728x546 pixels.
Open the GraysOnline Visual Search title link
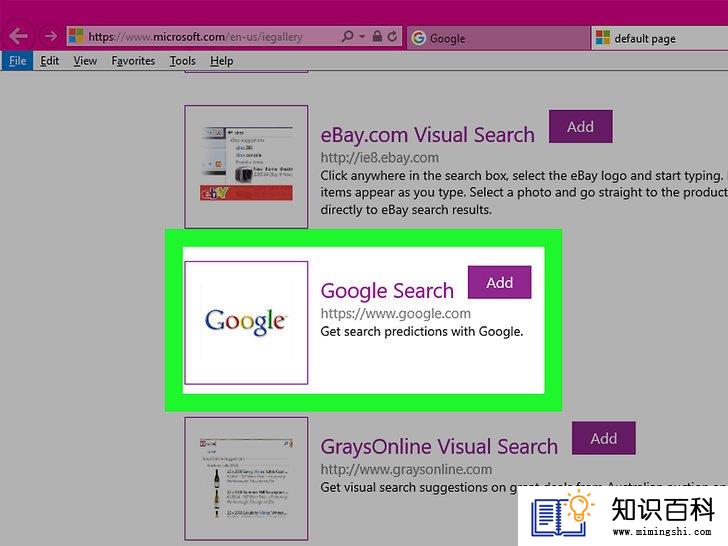pyautogui.click(x=439, y=446)
